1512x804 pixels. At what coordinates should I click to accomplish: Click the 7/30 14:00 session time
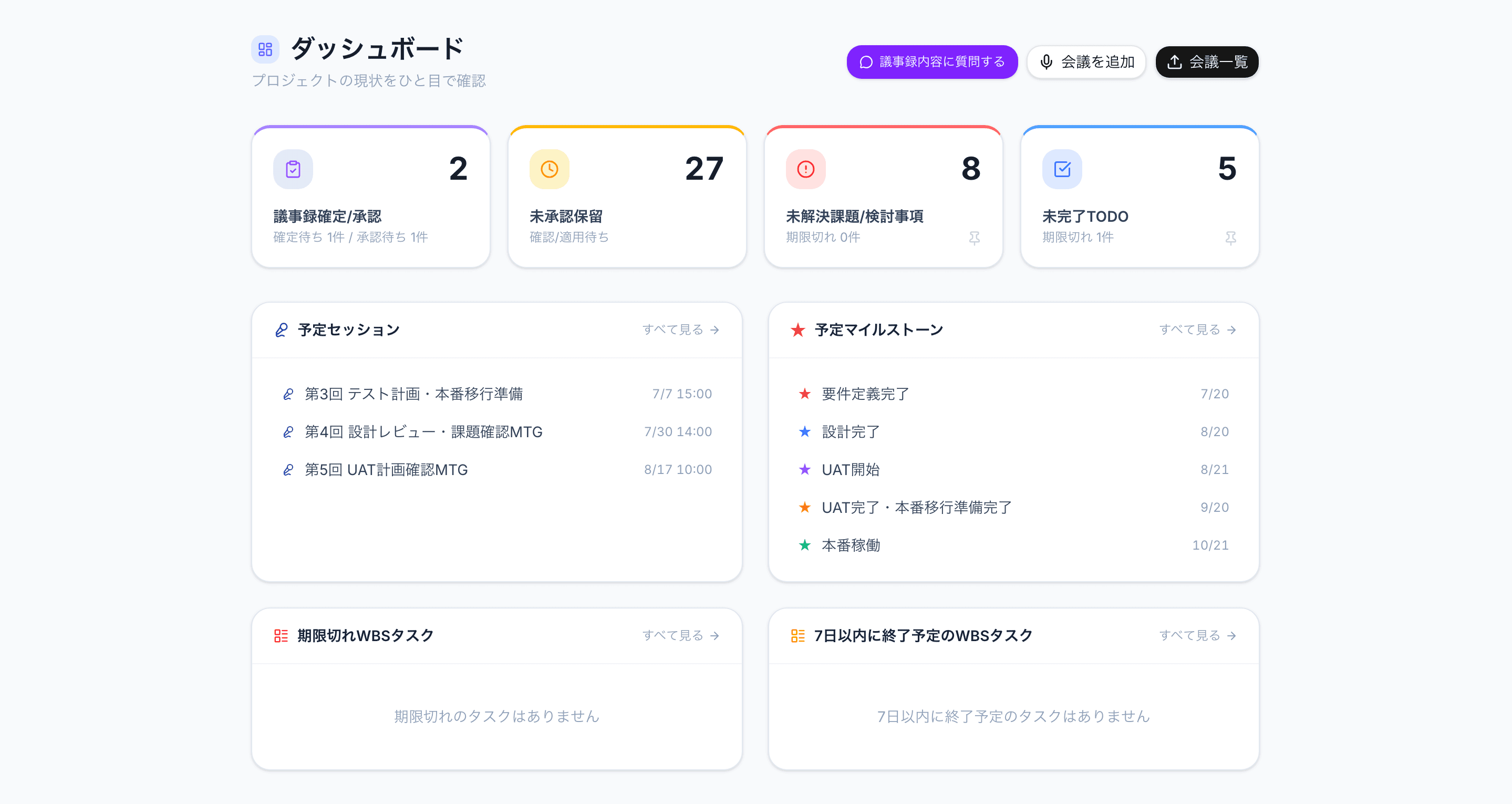point(678,431)
